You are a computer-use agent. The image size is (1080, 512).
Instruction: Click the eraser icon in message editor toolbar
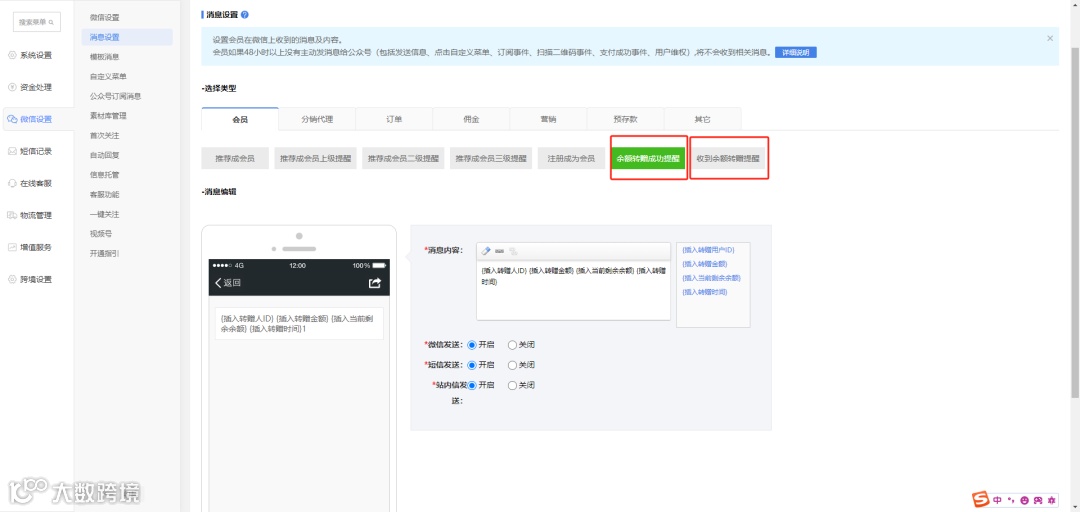pos(485,250)
